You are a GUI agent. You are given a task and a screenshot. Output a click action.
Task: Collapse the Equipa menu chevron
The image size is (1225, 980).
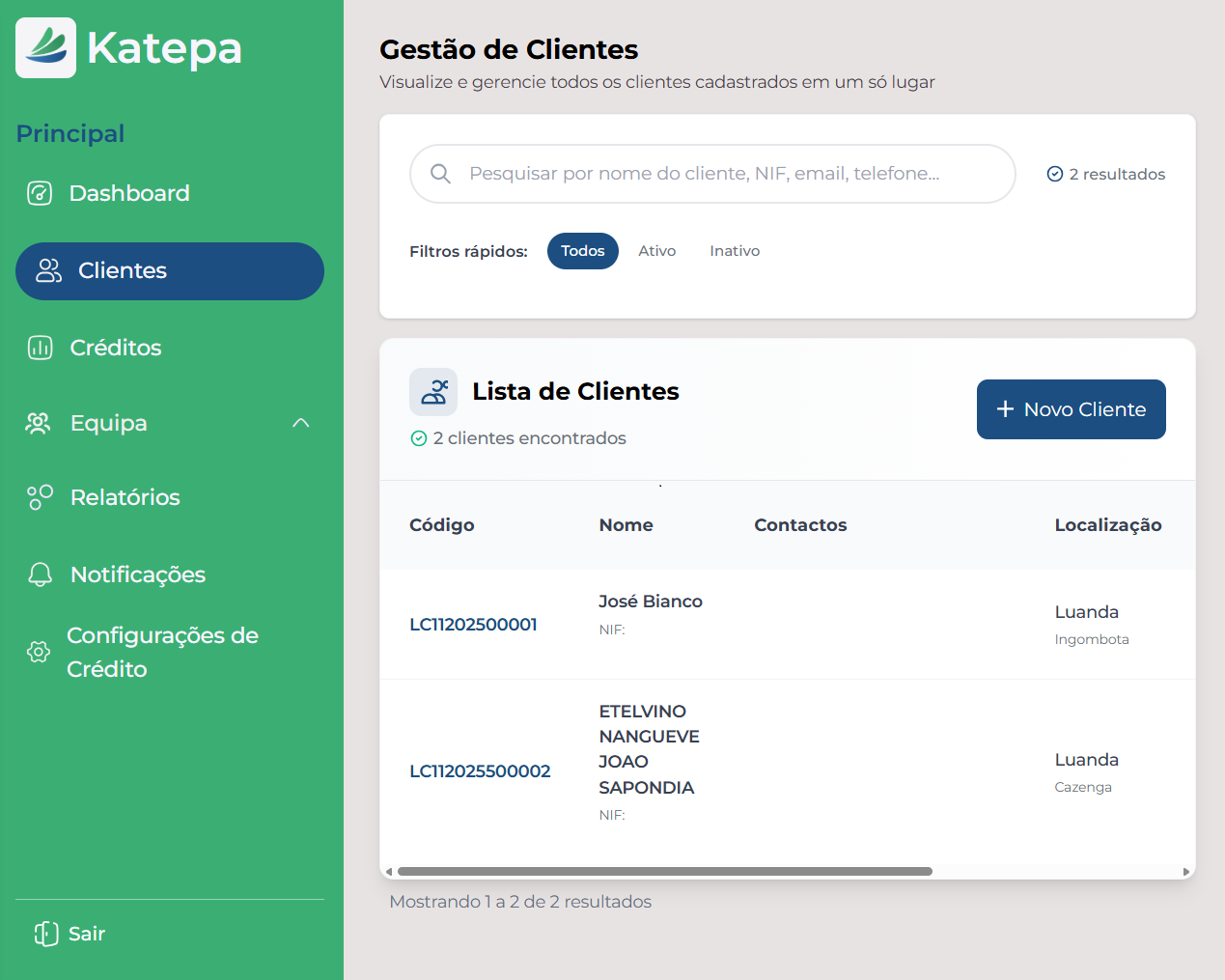click(x=300, y=423)
